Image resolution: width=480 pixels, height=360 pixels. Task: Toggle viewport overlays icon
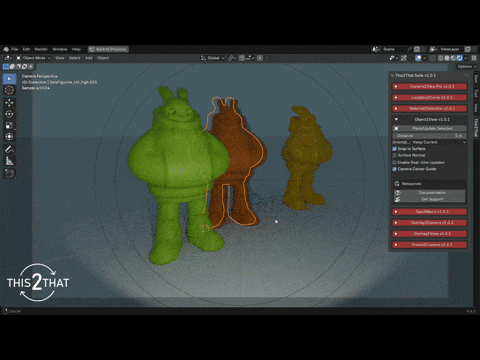tap(418, 58)
